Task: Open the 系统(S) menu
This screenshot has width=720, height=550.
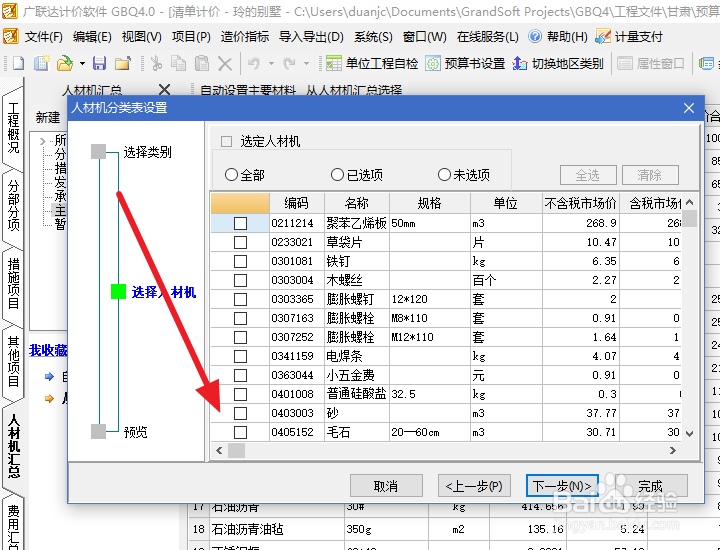Action: [373, 37]
